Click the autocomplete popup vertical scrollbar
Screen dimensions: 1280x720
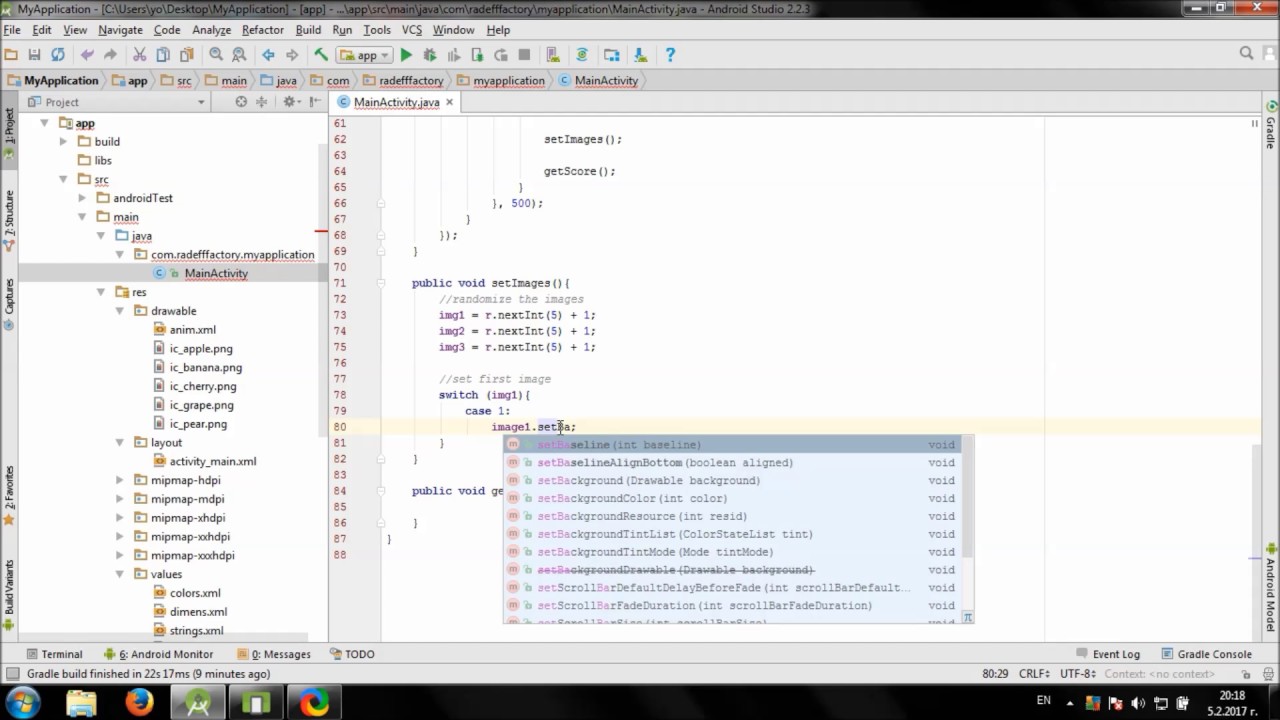coord(968,498)
